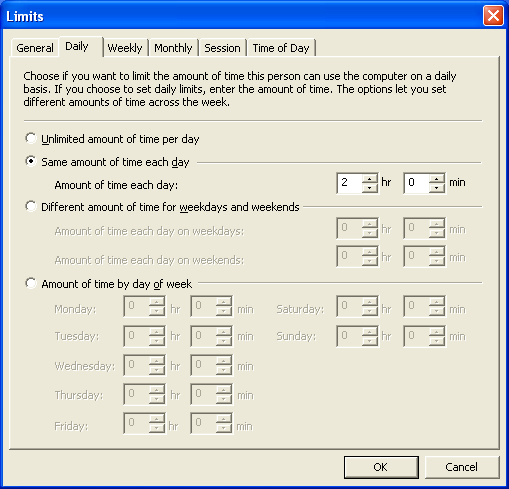This screenshot has width=509, height=489.
Task: Select the Daily tab
Action: pos(80,47)
